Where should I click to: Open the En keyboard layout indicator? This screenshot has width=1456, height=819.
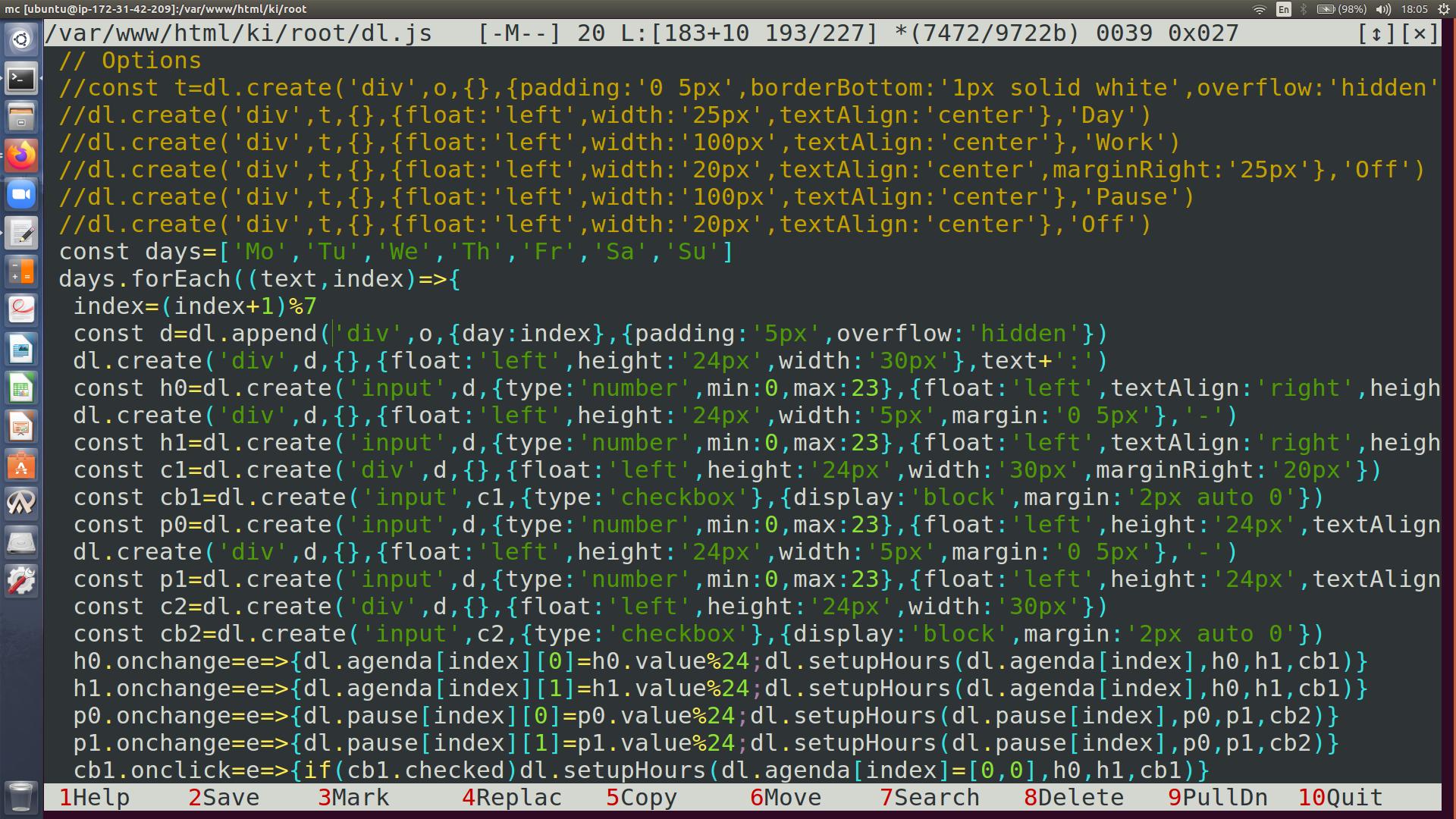pyautogui.click(x=1283, y=9)
